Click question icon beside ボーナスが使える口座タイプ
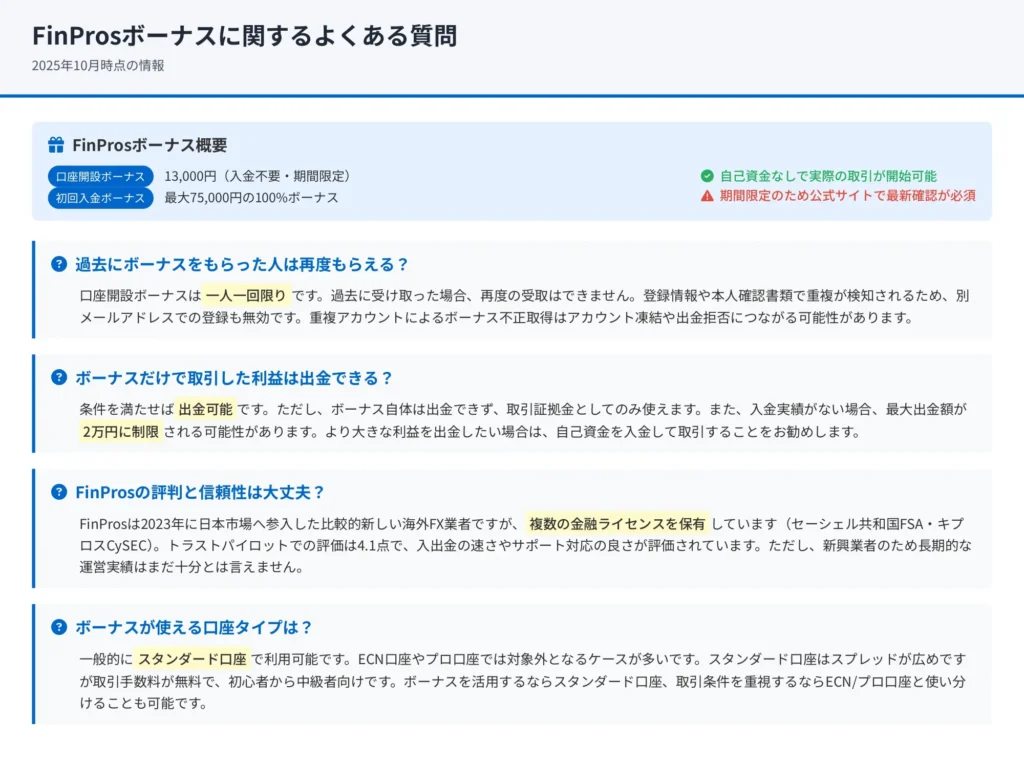This screenshot has height=765, width=1024. (59, 628)
